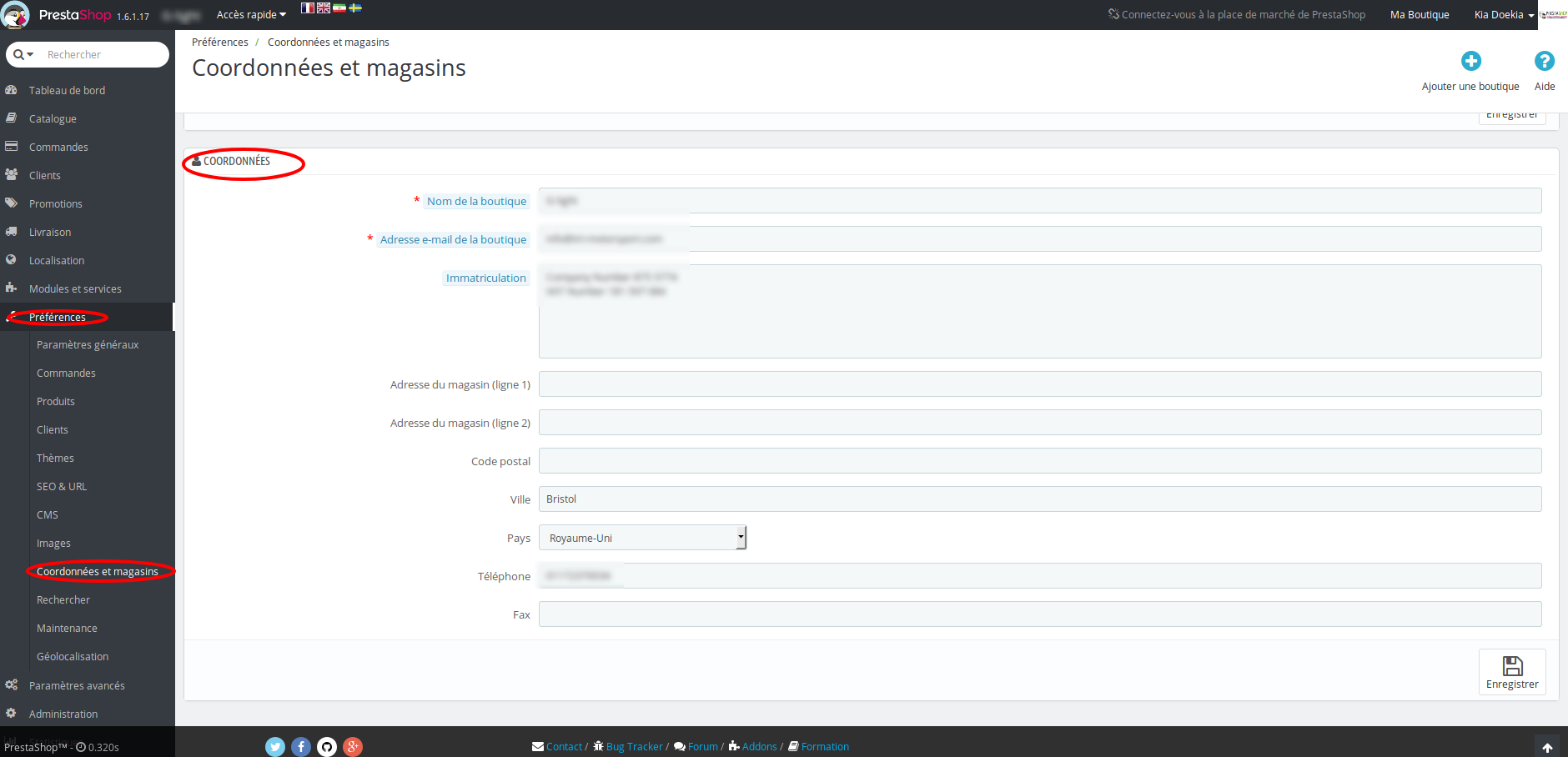
Task: Click the Aide help question mark icon
Action: coord(1545,61)
